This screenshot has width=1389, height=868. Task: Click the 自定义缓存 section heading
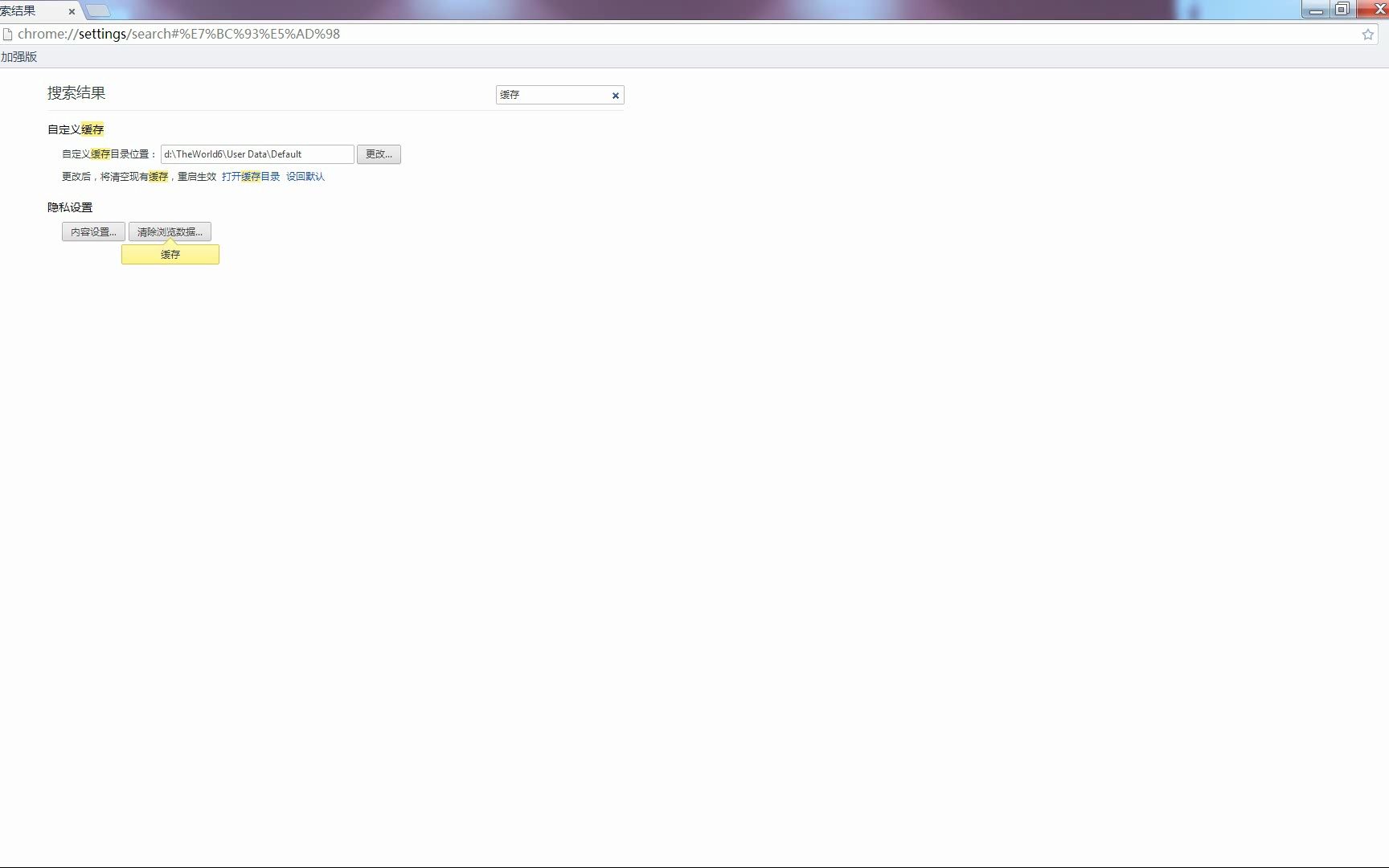[x=76, y=129]
